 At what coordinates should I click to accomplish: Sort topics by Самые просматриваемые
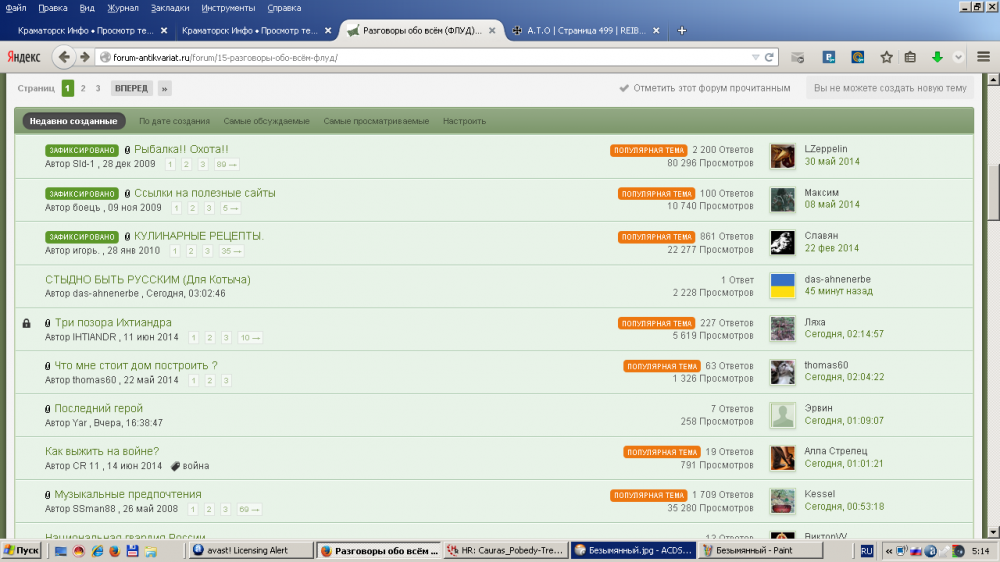pos(376,121)
